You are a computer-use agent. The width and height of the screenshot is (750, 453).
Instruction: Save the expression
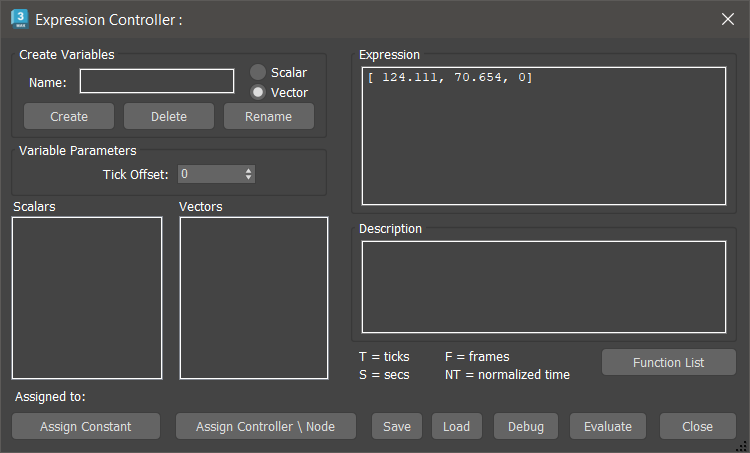pos(397,426)
